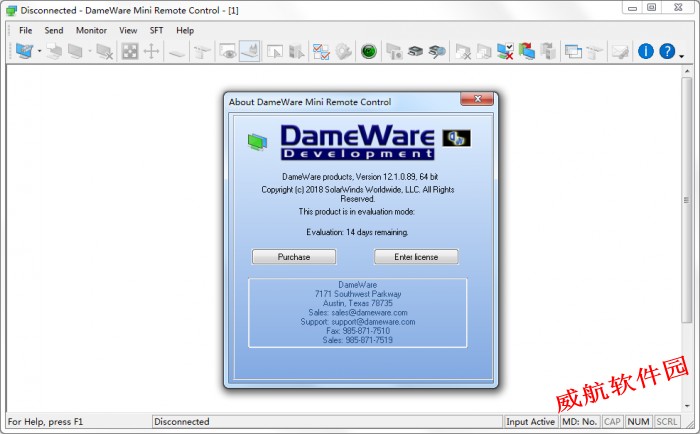Viewport: 700px width, 434px height.
Task: Open the File menu
Action: 25,30
